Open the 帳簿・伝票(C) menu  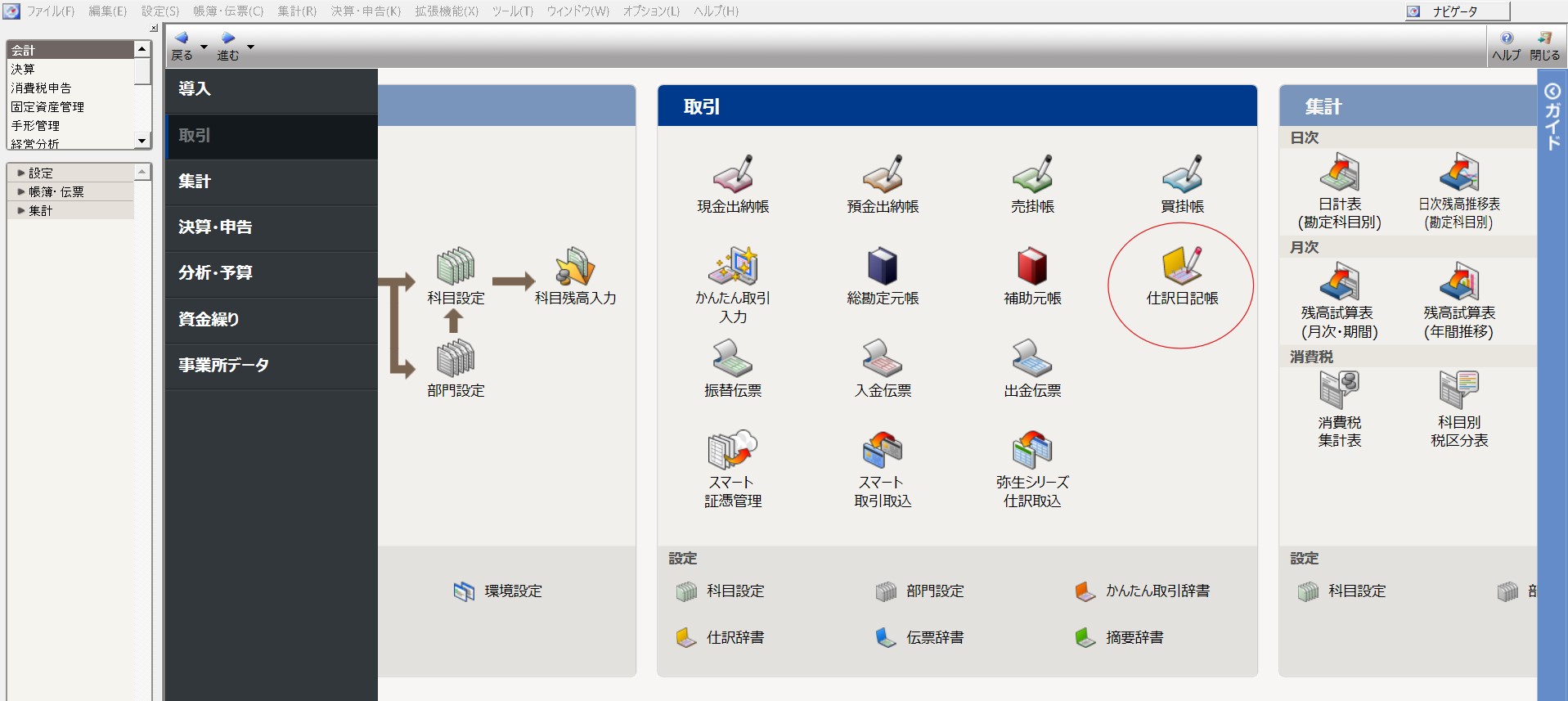tap(228, 11)
